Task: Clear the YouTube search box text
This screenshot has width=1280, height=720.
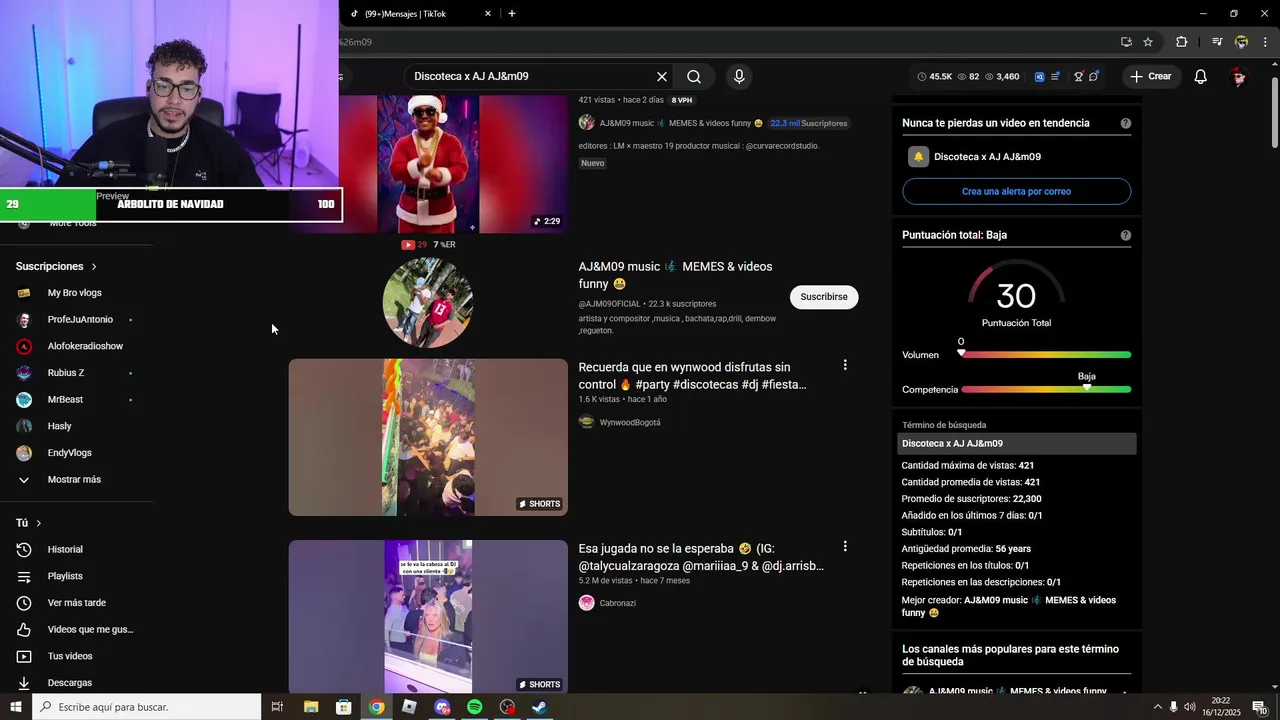Action: 661,76
